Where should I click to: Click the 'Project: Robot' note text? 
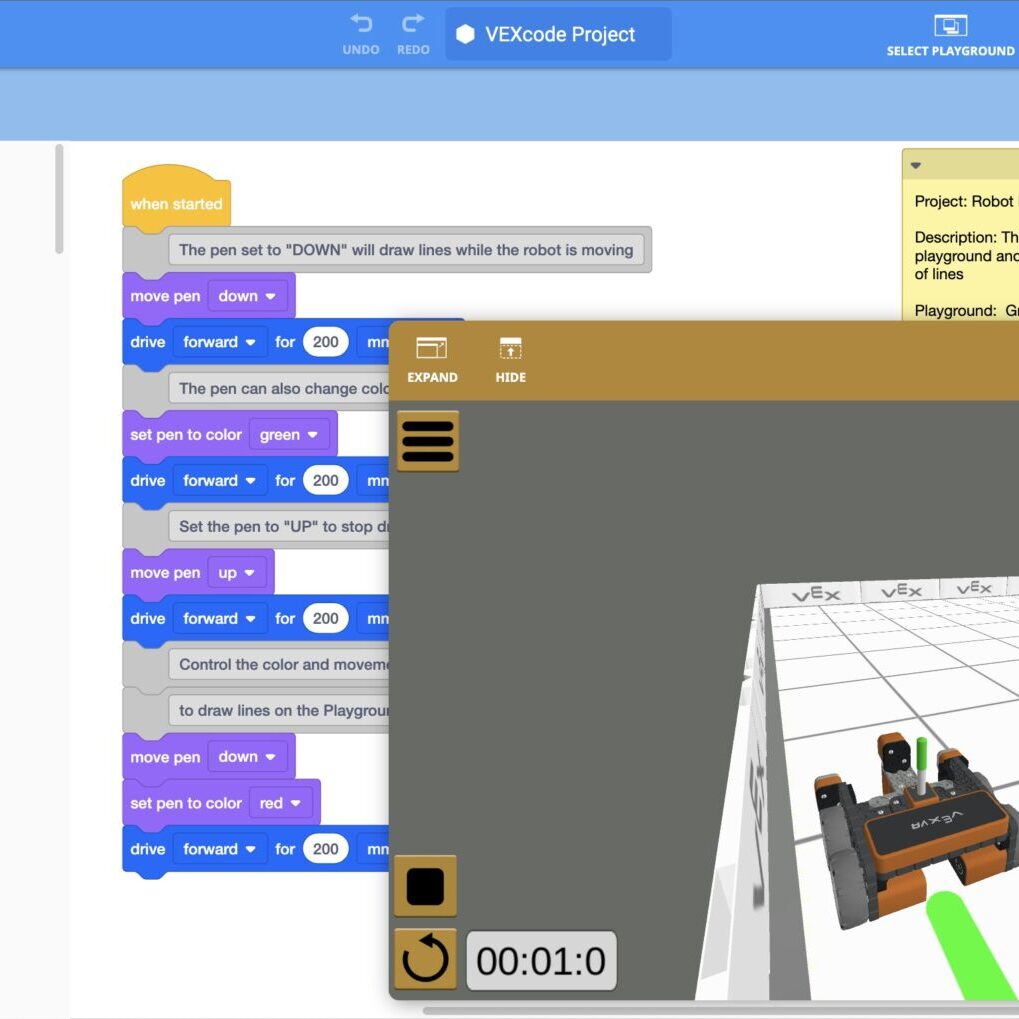point(964,201)
